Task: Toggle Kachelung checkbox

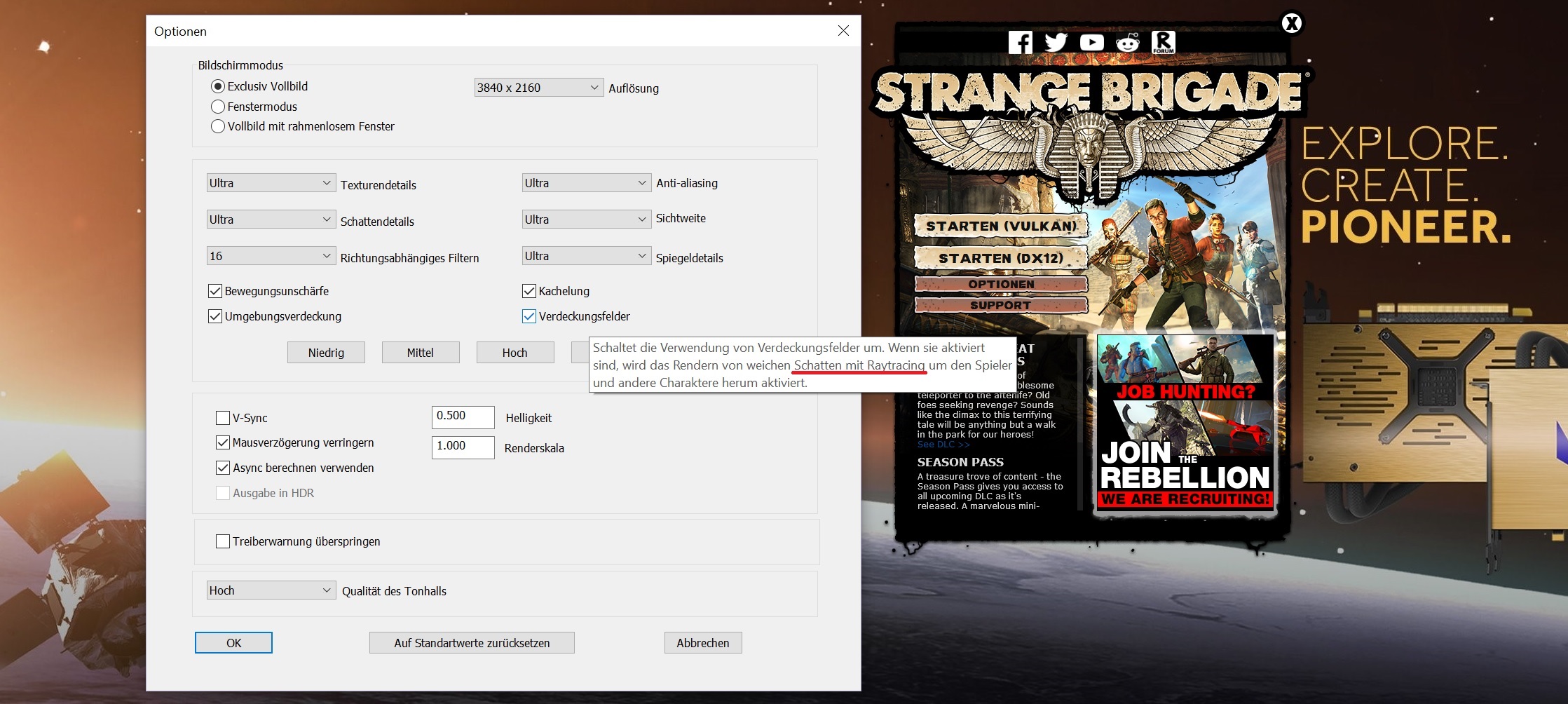Action: pos(529,291)
